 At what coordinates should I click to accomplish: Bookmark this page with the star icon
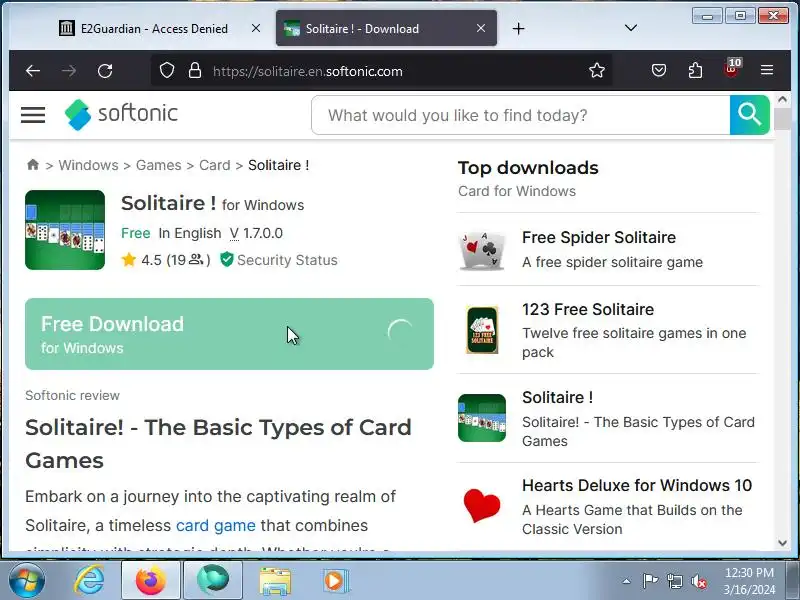[597, 70]
